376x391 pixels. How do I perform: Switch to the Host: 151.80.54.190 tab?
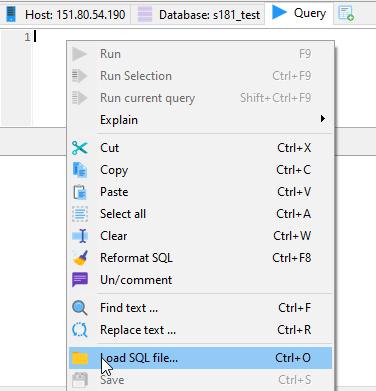tap(65, 15)
